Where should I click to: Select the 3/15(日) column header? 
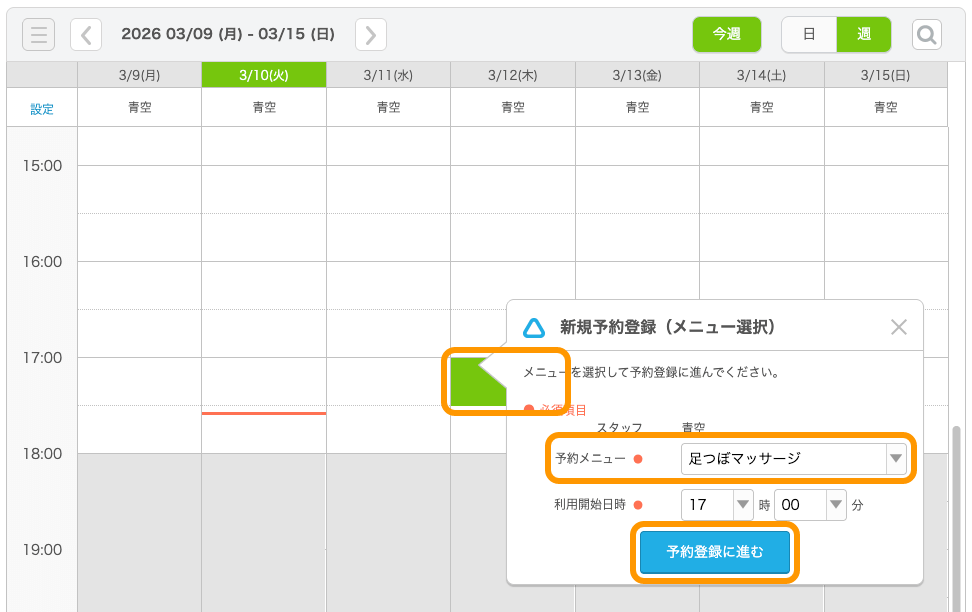[x=884, y=74]
